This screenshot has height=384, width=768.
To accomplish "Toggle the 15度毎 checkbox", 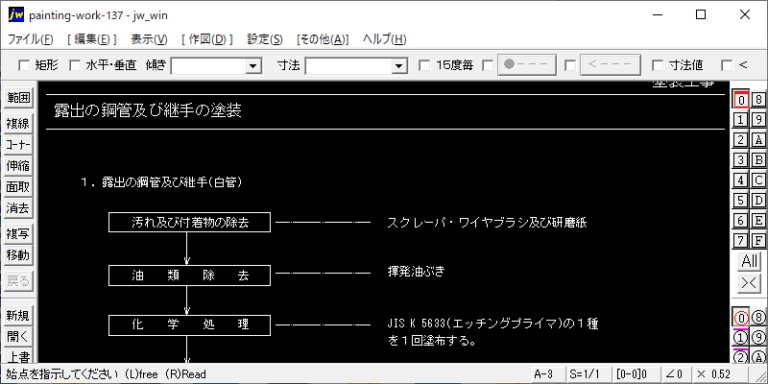I will click(x=425, y=65).
